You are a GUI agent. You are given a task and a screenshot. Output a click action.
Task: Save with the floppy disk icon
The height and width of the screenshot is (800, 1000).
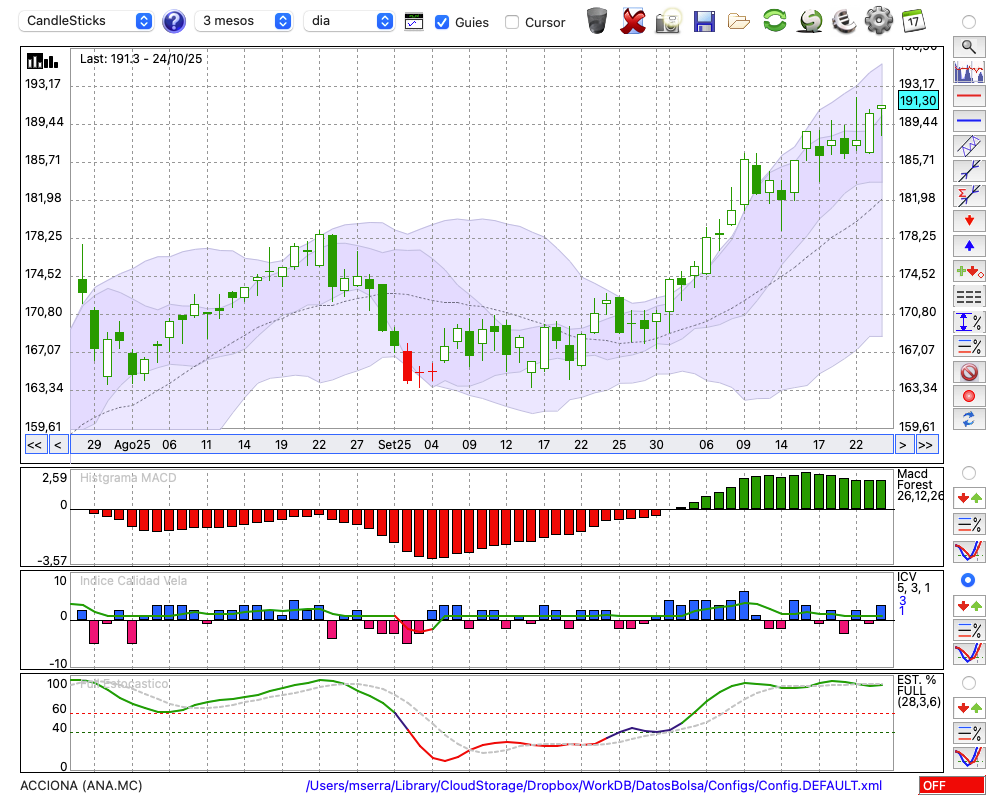tap(704, 21)
